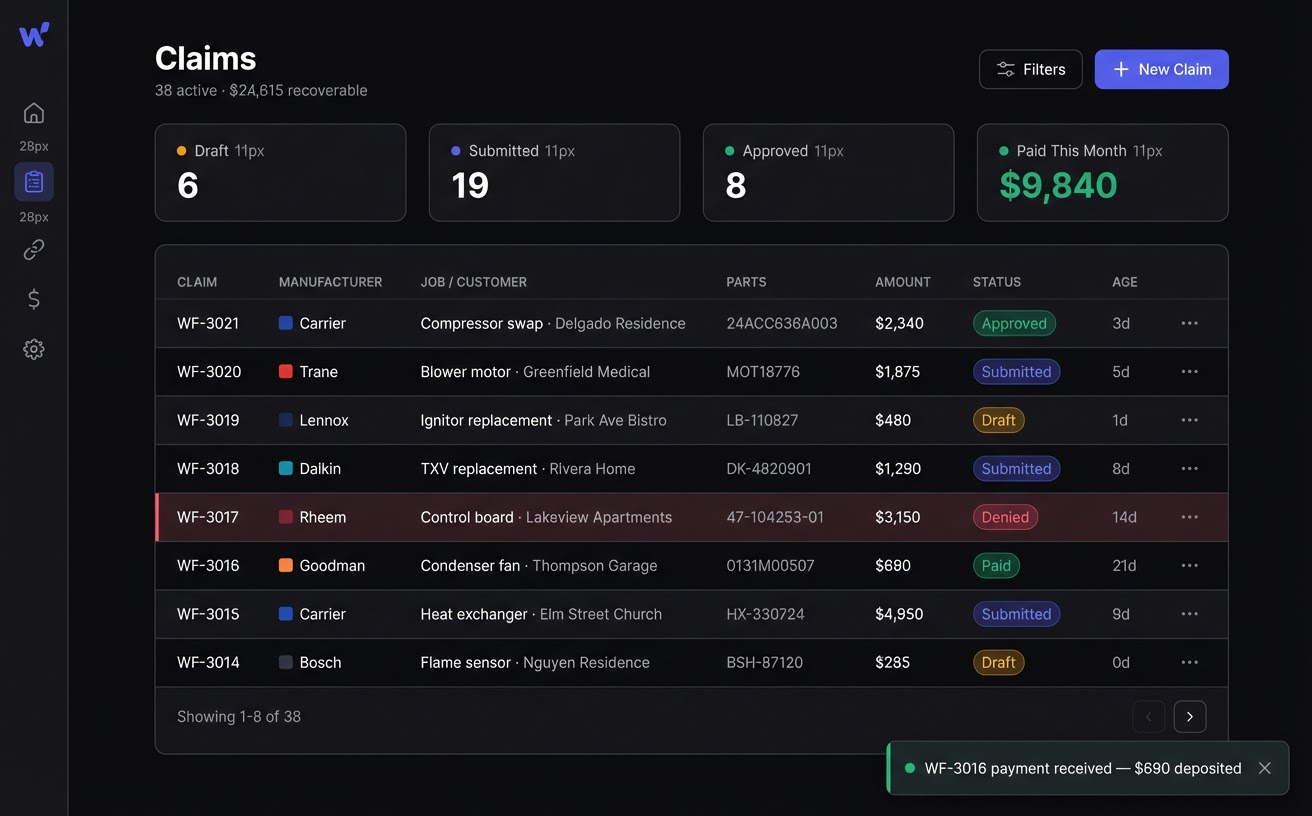The image size is (1312, 816).
Task: Open the payments dollar icon in sidebar
Action: click(x=33, y=299)
